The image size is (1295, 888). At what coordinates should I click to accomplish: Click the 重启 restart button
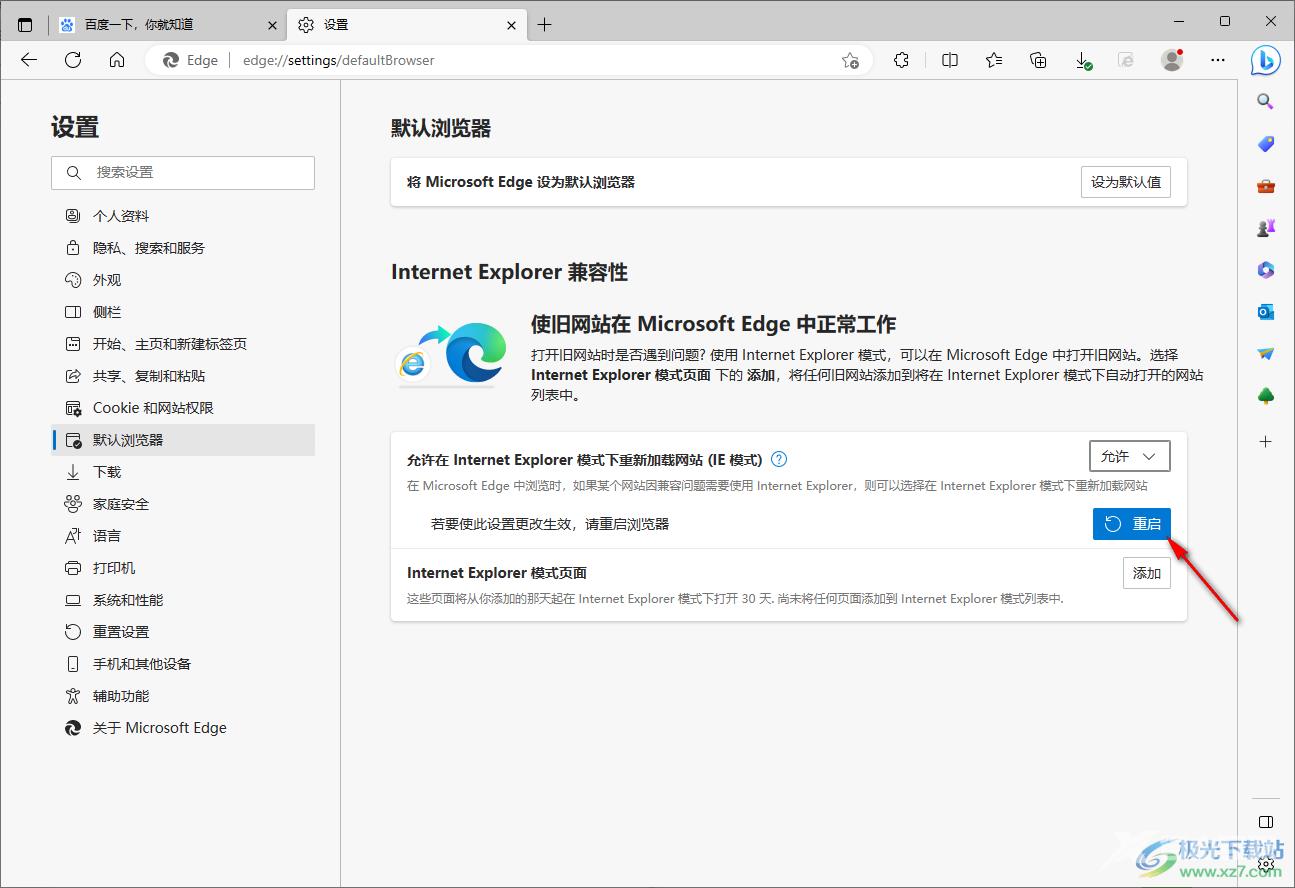1132,524
